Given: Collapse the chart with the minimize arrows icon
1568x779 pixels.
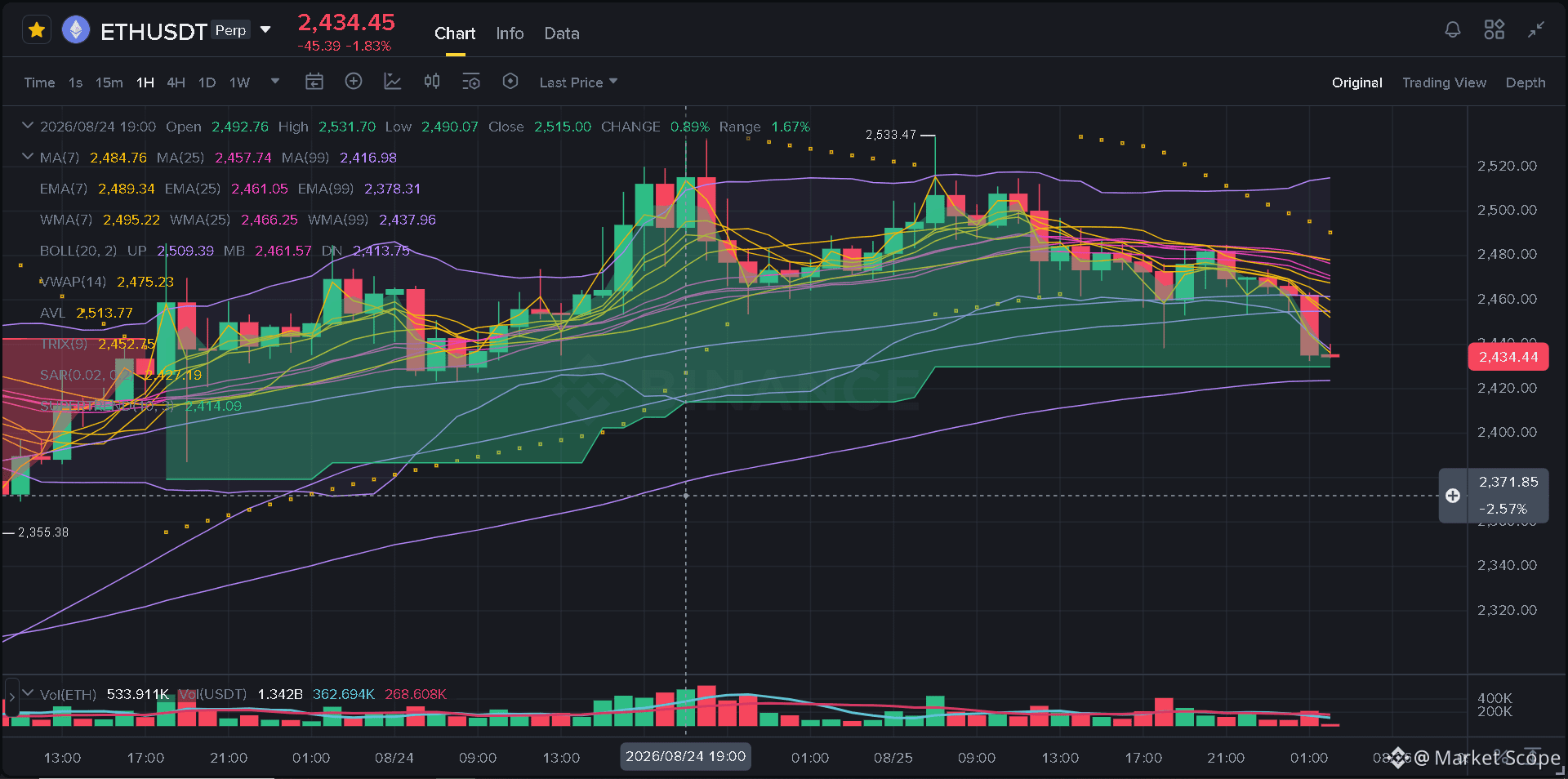Looking at the screenshot, I should (1536, 30).
